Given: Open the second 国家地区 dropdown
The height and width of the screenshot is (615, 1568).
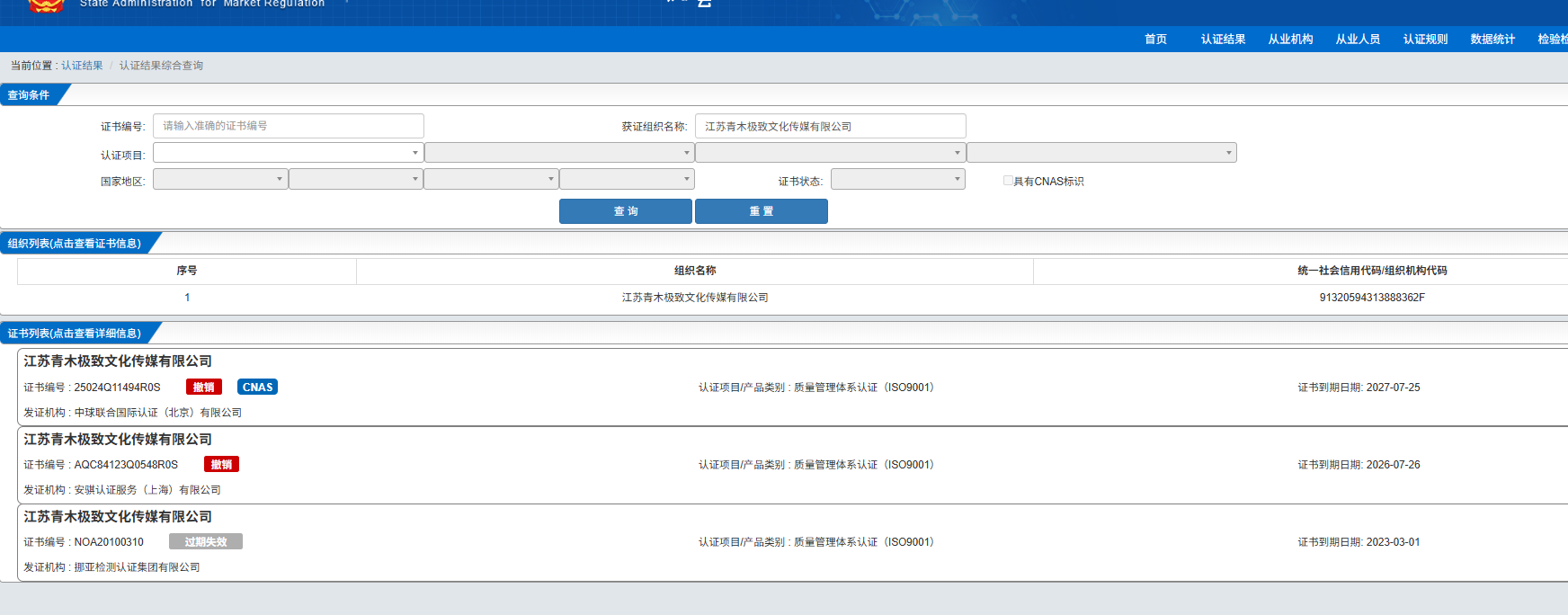Looking at the screenshot, I should 356,179.
